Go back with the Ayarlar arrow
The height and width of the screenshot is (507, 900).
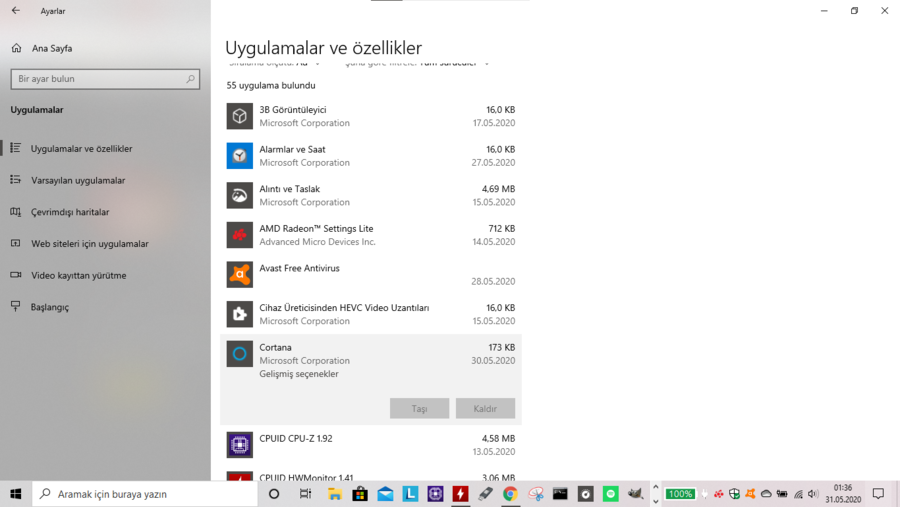click(x=15, y=10)
